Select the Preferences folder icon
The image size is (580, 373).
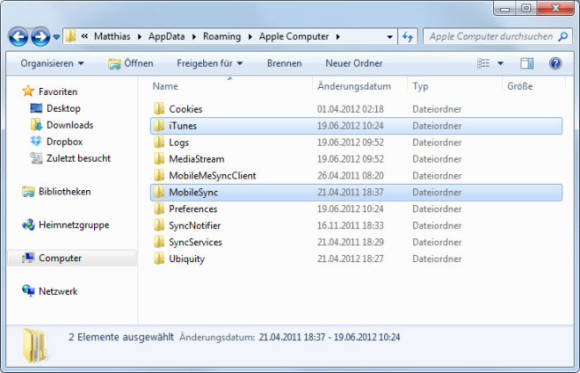(x=159, y=209)
